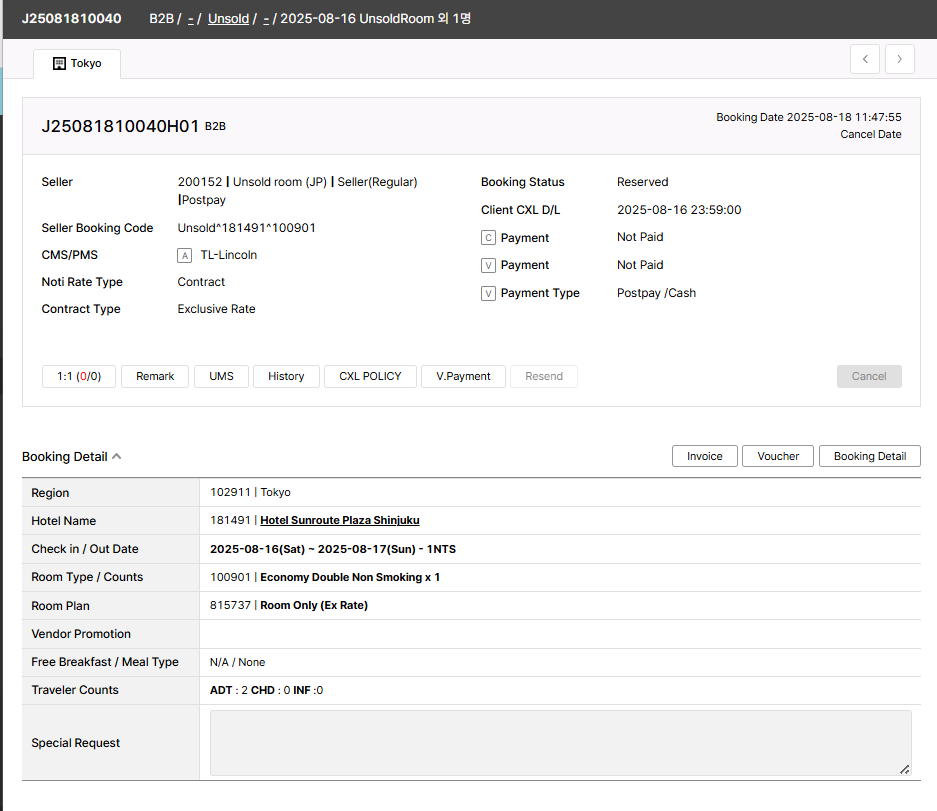
Task: Collapse the Booking Detail section chevron
Action: click(117, 456)
